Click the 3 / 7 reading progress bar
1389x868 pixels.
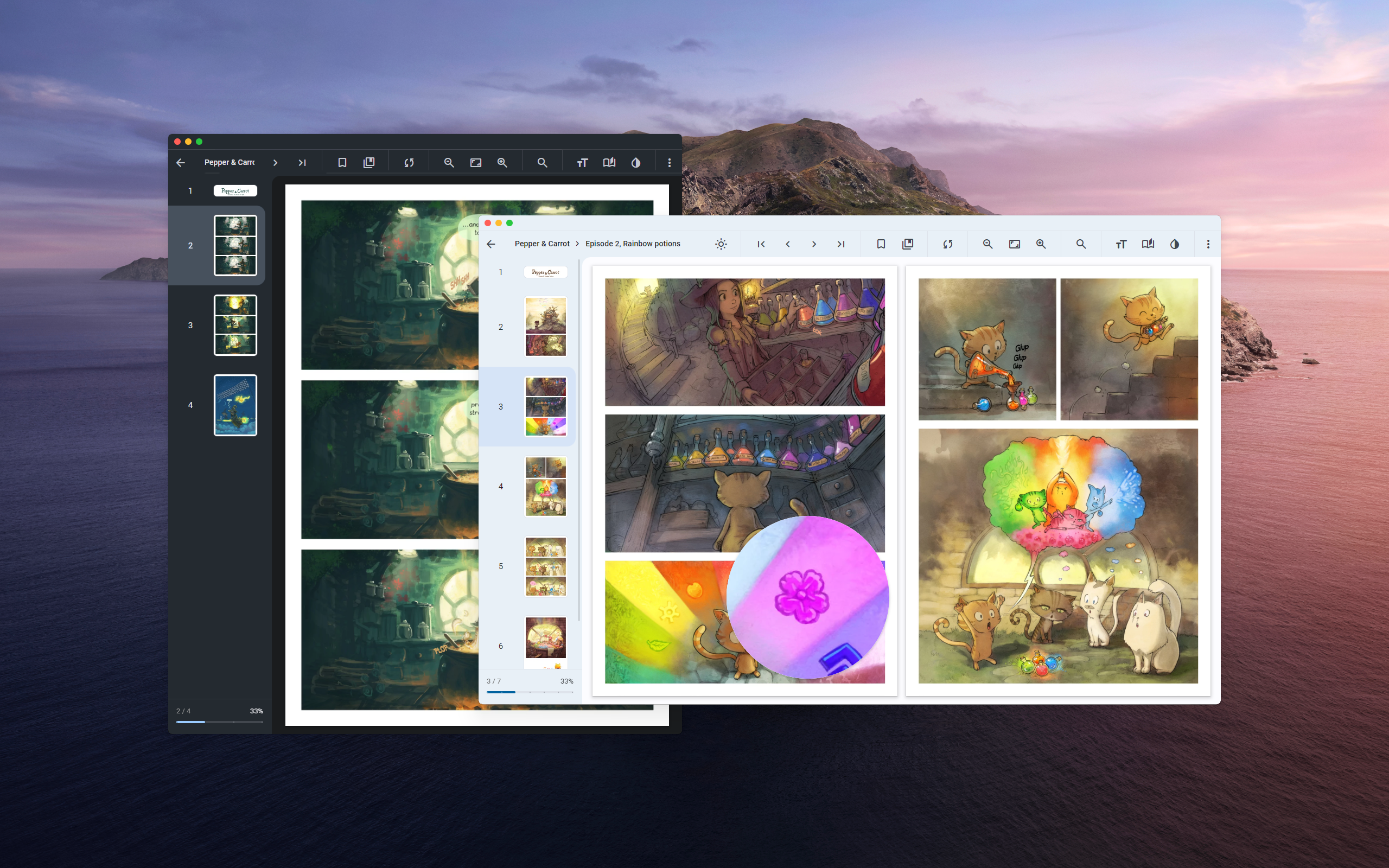click(529, 692)
